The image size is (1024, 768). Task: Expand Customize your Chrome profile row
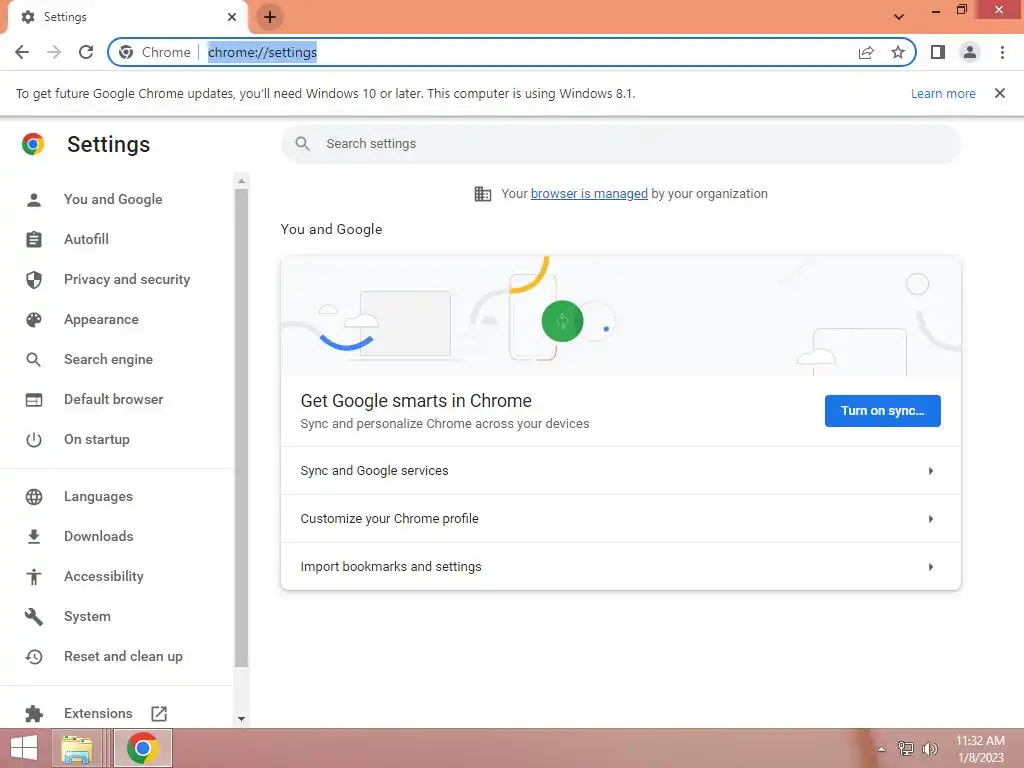pyautogui.click(x=620, y=519)
